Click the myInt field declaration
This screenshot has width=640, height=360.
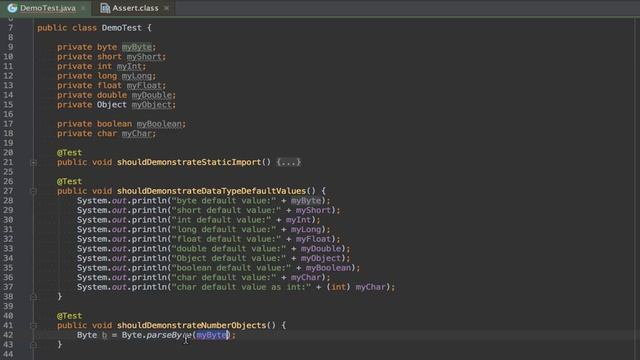[x=129, y=66]
